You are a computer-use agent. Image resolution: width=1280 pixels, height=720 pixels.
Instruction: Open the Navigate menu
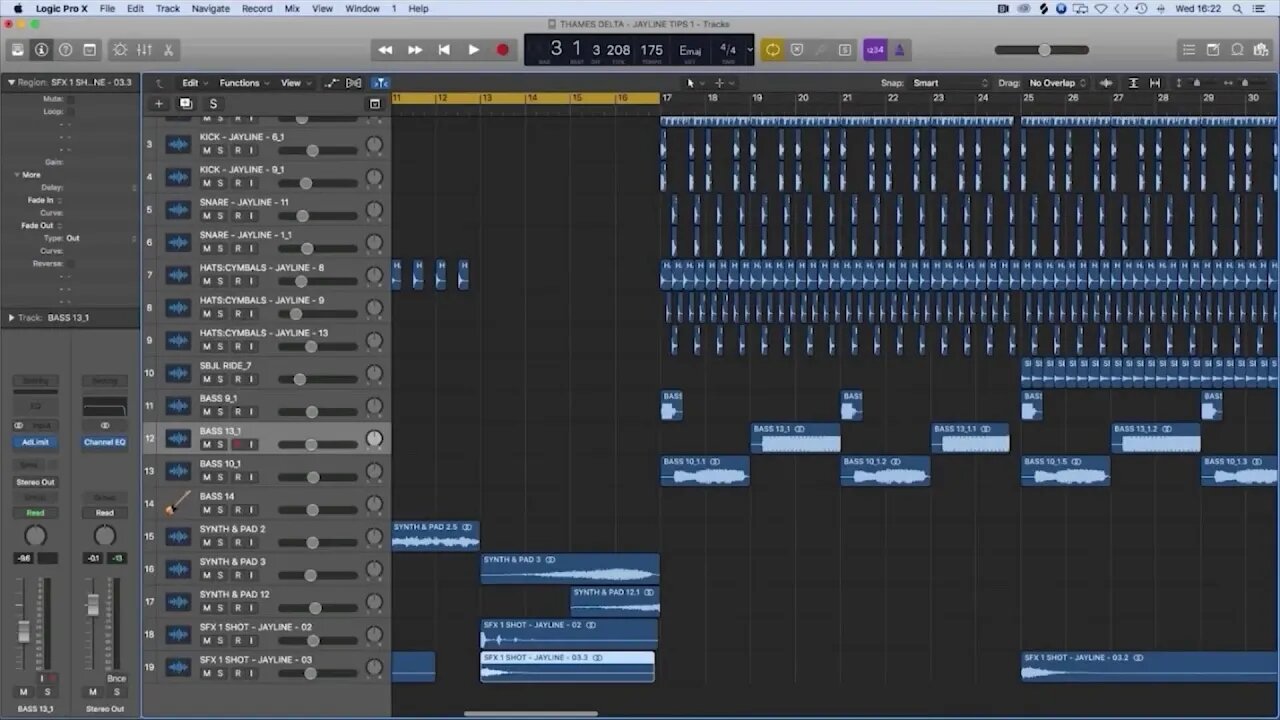tap(211, 8)
